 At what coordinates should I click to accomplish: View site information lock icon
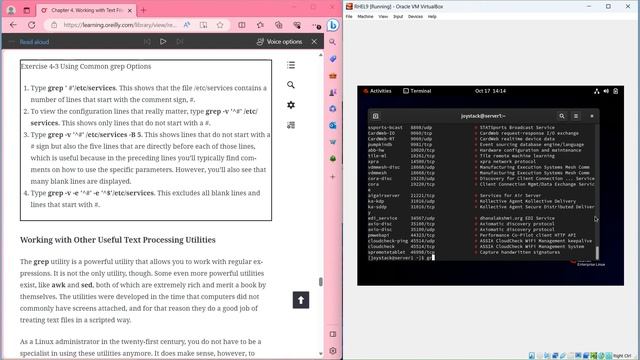(54, 25)
